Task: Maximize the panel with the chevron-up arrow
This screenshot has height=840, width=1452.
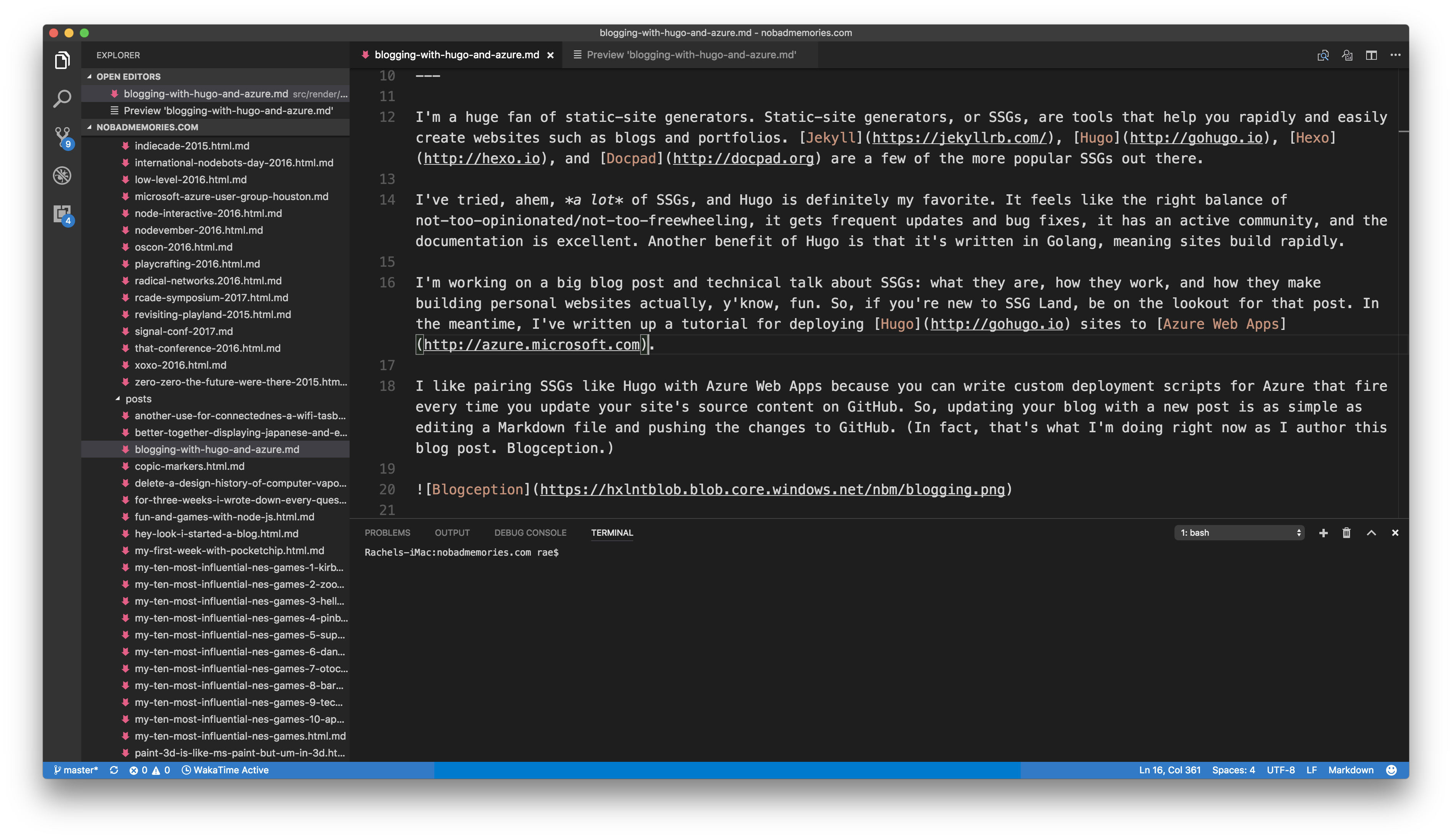Action: click(x=1371, y=533)
